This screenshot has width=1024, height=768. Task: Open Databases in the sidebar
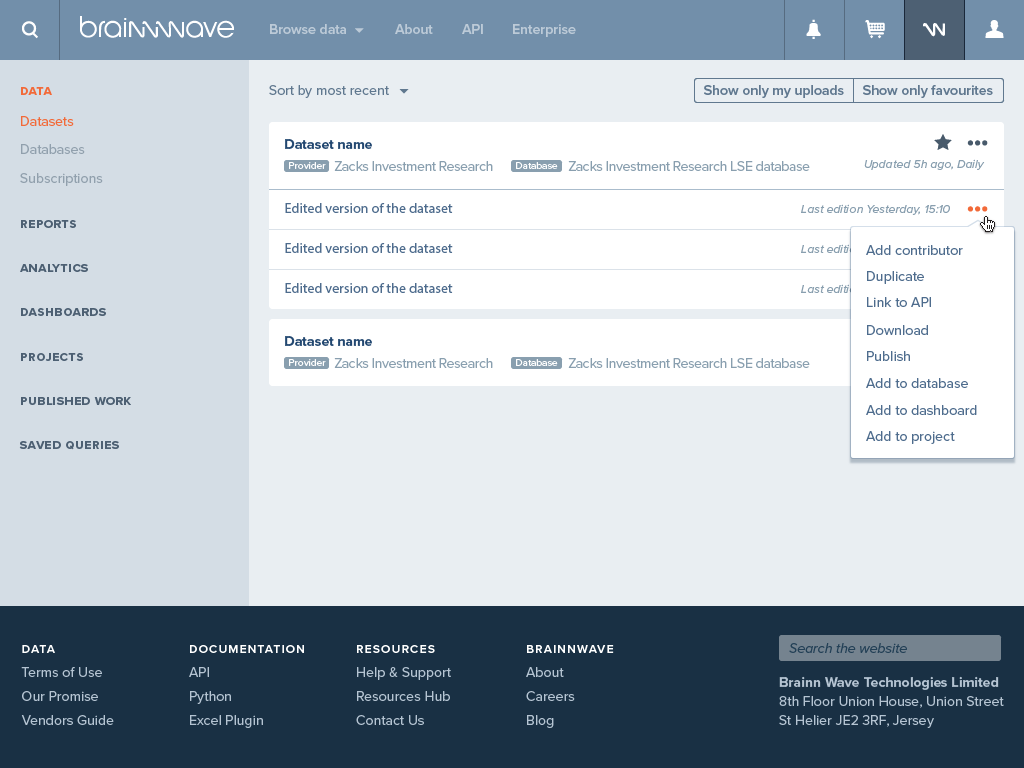pos(52,150)
